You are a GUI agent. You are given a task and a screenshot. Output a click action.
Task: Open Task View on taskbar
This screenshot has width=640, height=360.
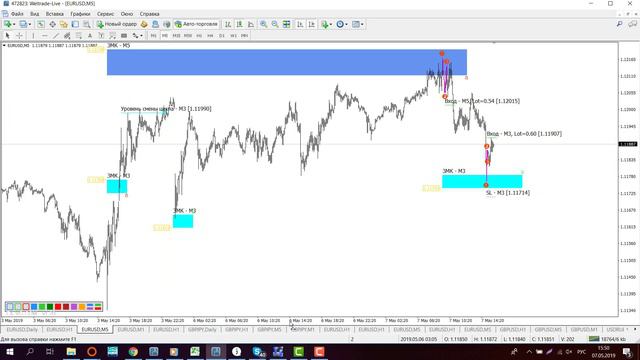50,351
